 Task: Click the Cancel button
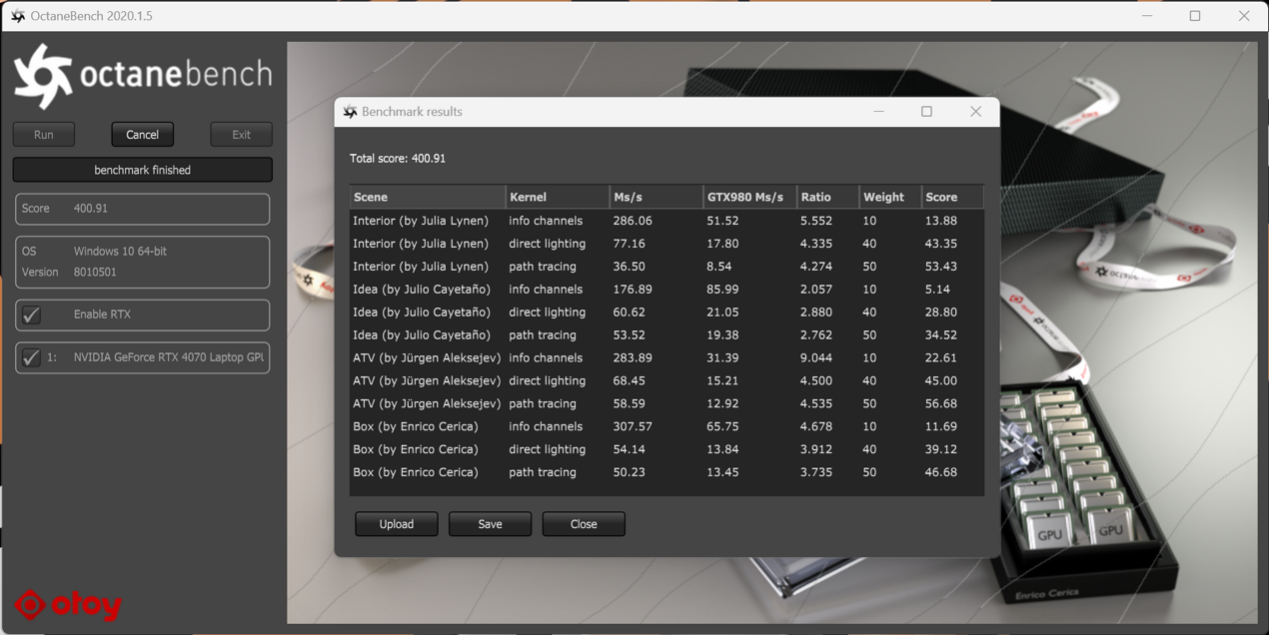point(142,134)
